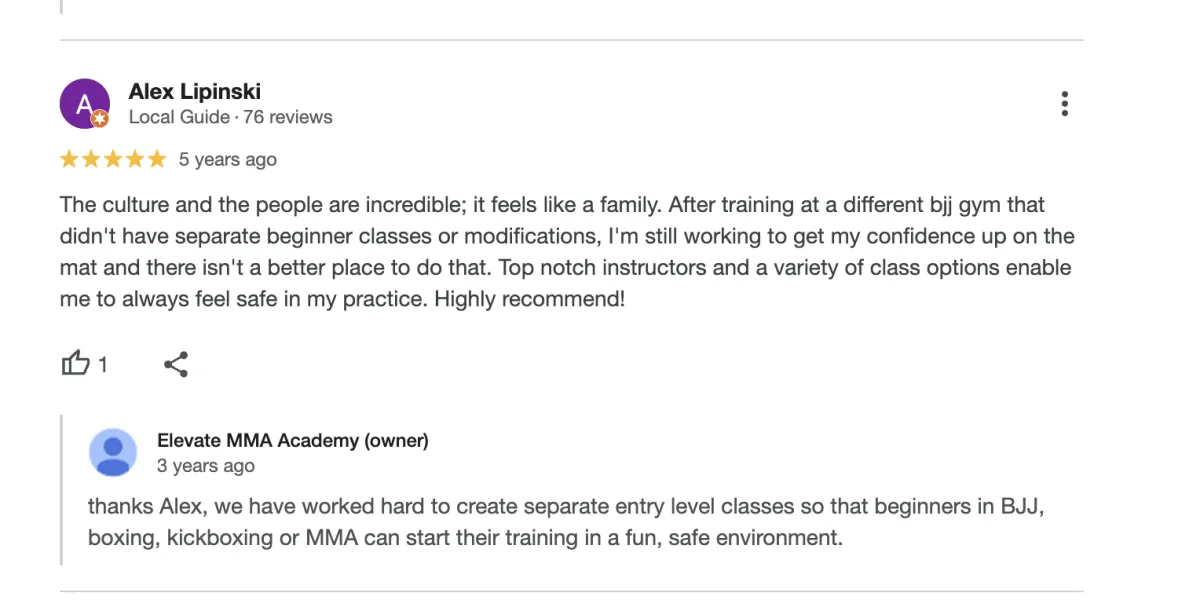The image size is (1200, 600).
Task: Open Alex Lipinski's purple profile avatar
Action: 83,102
